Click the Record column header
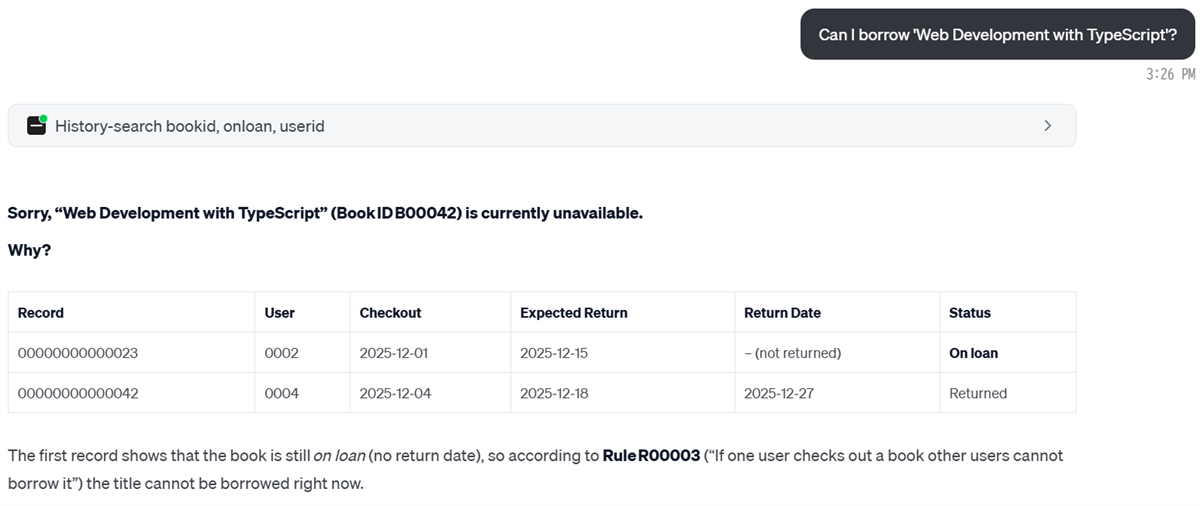This screenshot has height=506, width=1200. (41, 313)
